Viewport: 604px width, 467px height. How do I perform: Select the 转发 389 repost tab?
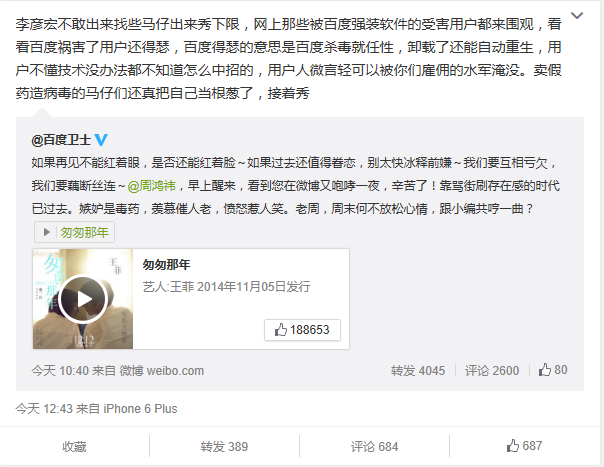point(224,446)
